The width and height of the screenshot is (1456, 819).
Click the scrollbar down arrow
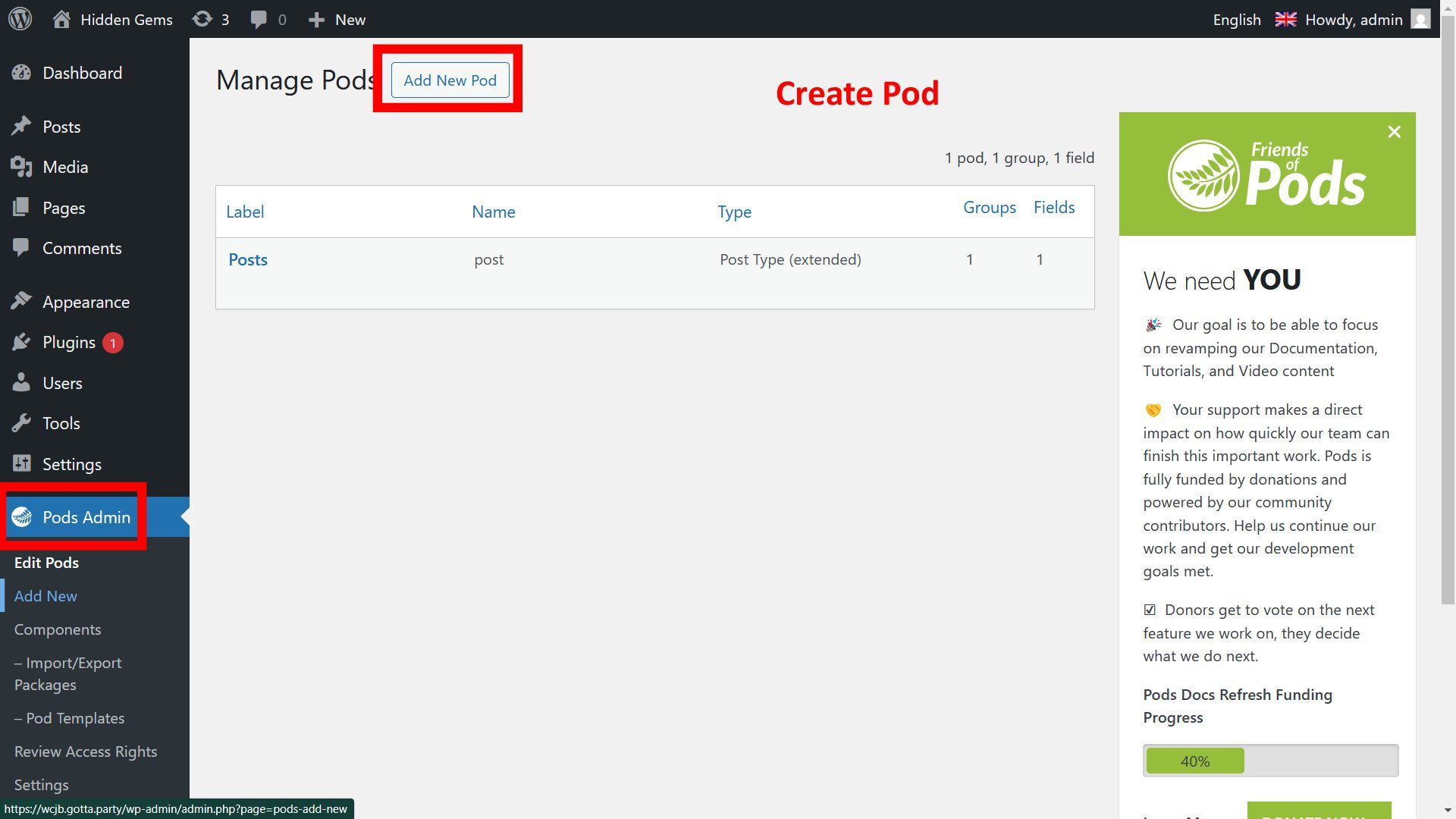tap(1448, 811)
